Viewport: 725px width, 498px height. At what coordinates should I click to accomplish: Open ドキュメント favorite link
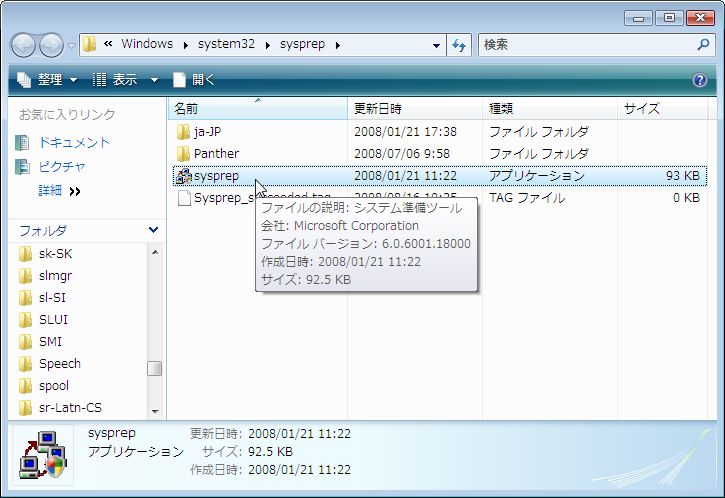pos(74,142)
